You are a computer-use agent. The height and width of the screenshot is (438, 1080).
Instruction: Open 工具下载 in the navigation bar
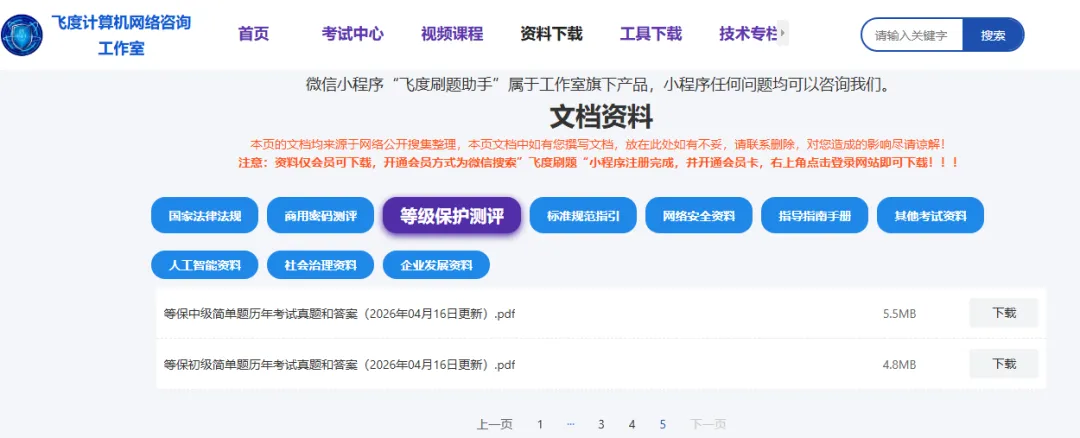tap(651, 34)
